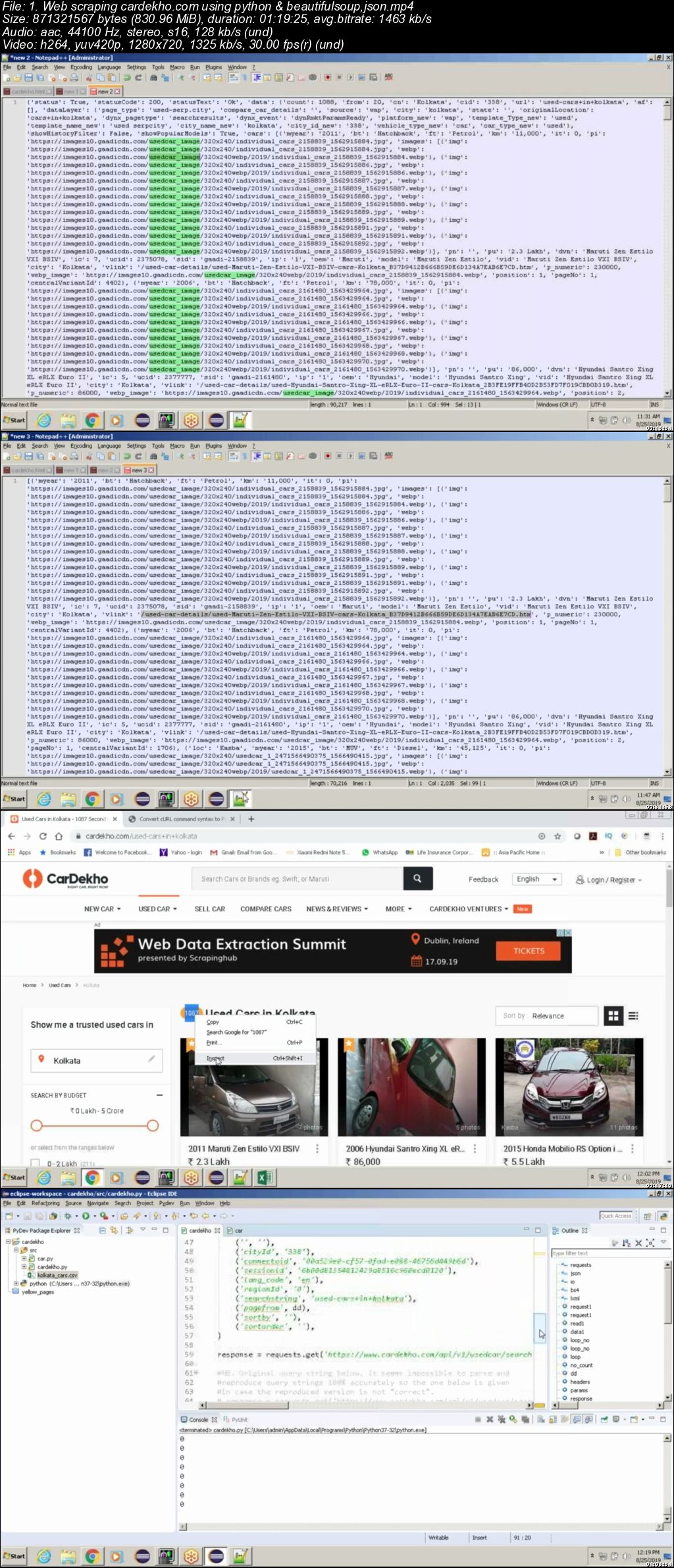Open Plugins menu in 'new 3' Notepad++ window
Screen dimensions: 674x1568
[x=213, y=446]
